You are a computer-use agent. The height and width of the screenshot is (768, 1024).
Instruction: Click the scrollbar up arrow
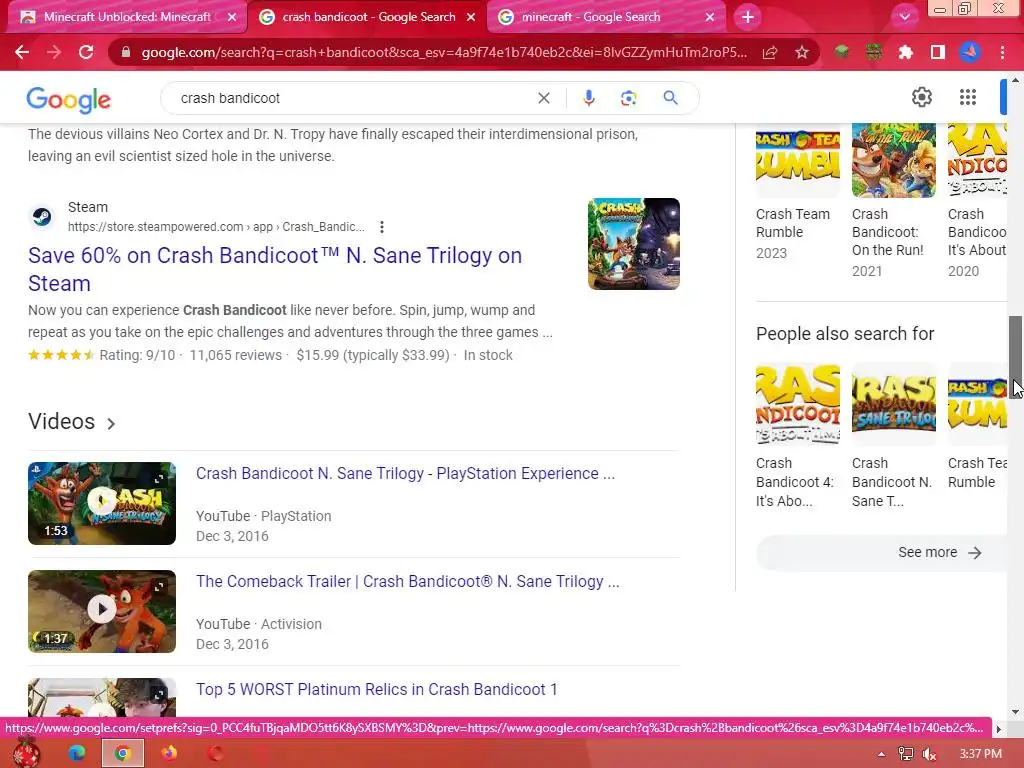[x=1015, y=80]
